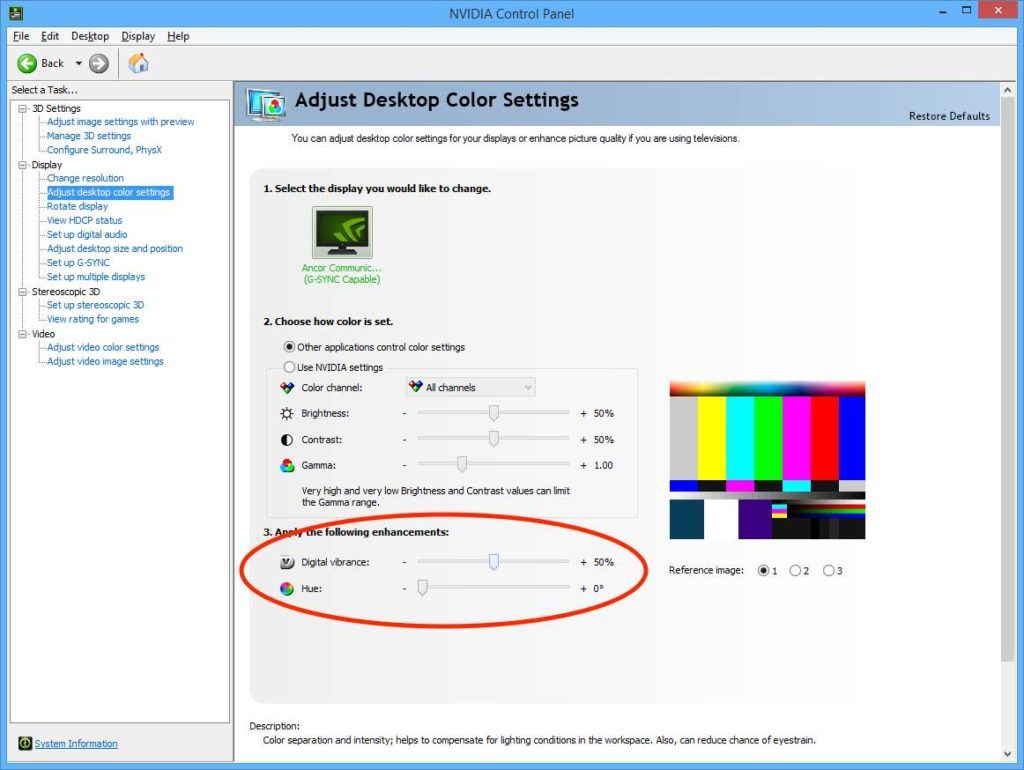Click the Hue slider thumb
The width and height of the screenshot is (1024, 770).
423,588
